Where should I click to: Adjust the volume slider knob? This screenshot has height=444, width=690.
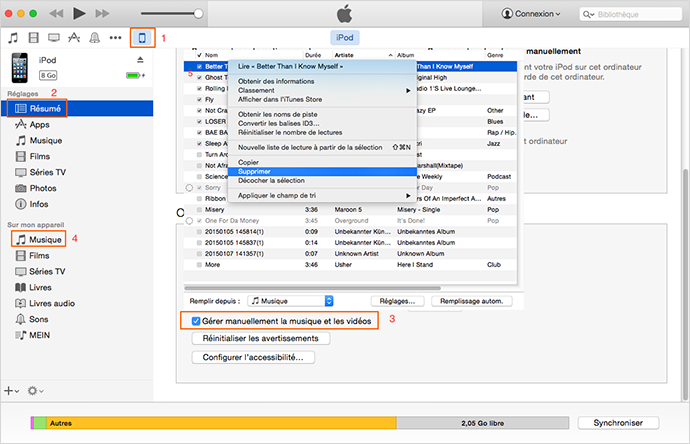point(198,14)
